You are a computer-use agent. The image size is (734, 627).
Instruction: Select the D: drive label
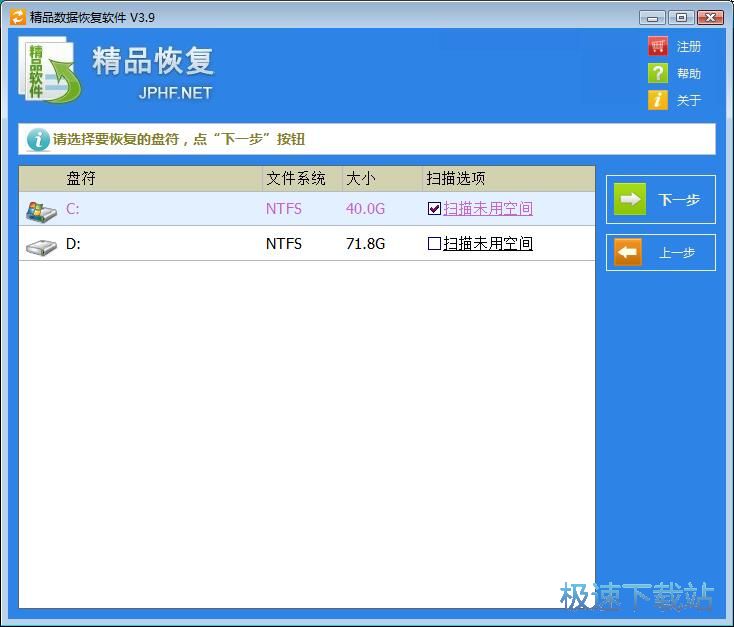coord(73,243)
